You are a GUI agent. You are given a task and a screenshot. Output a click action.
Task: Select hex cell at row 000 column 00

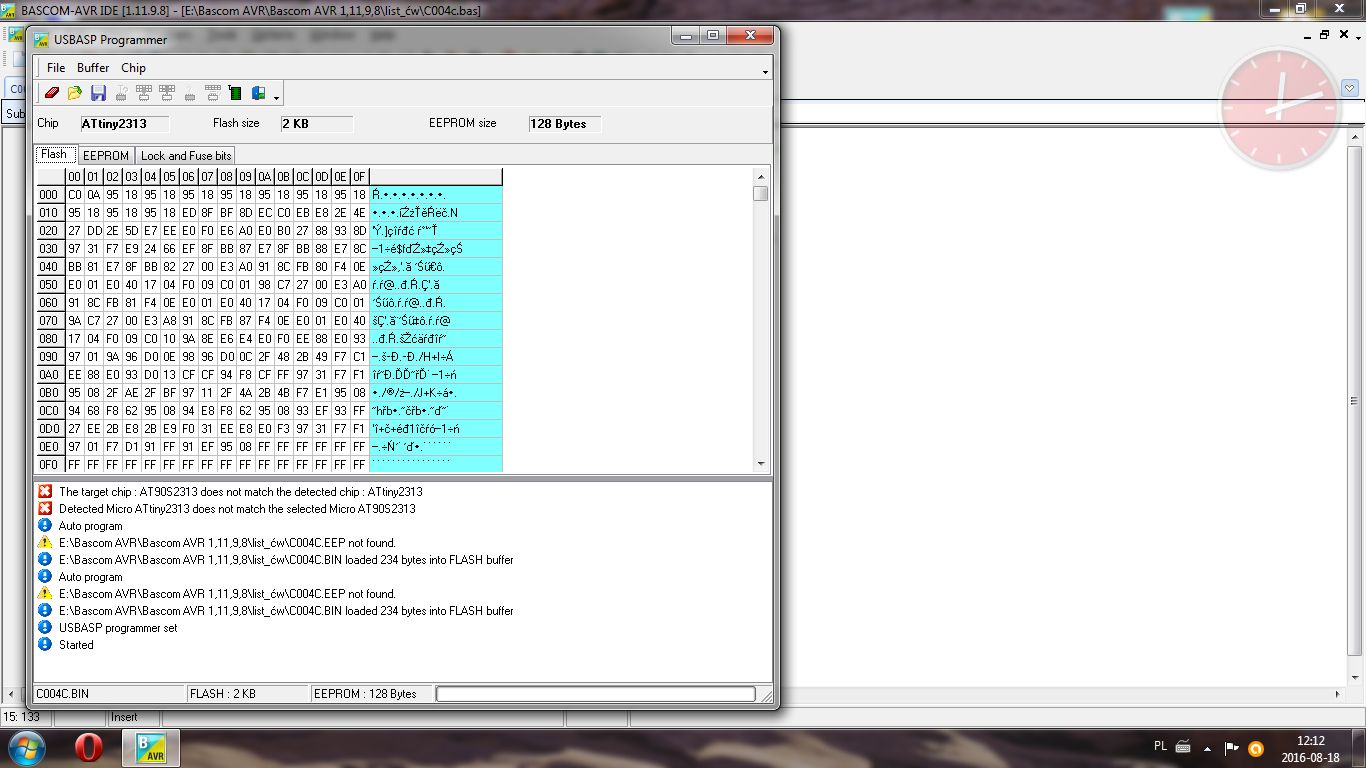click(74, 195)
